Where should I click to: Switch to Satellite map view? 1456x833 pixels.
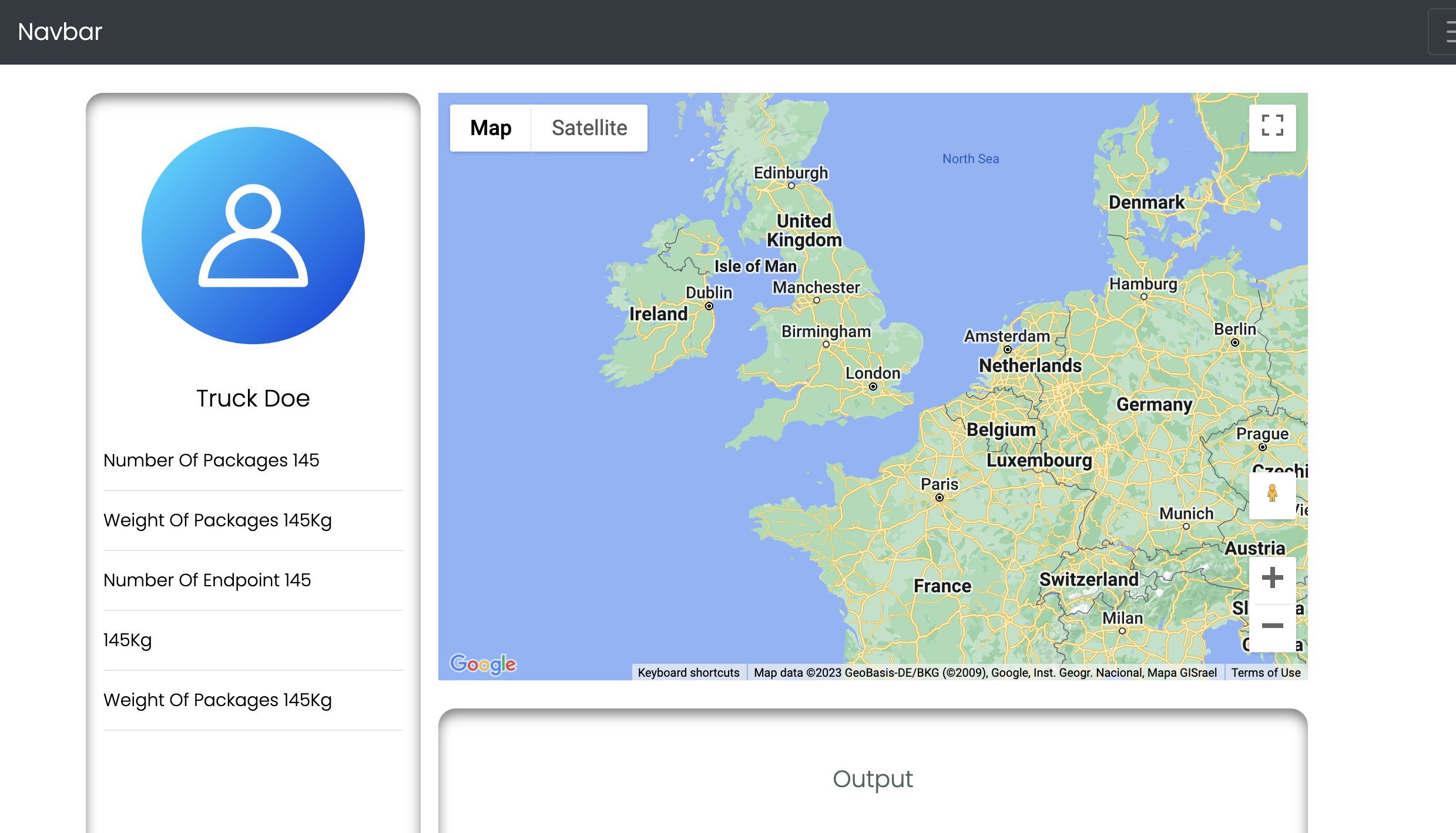(x=589, y=128)
